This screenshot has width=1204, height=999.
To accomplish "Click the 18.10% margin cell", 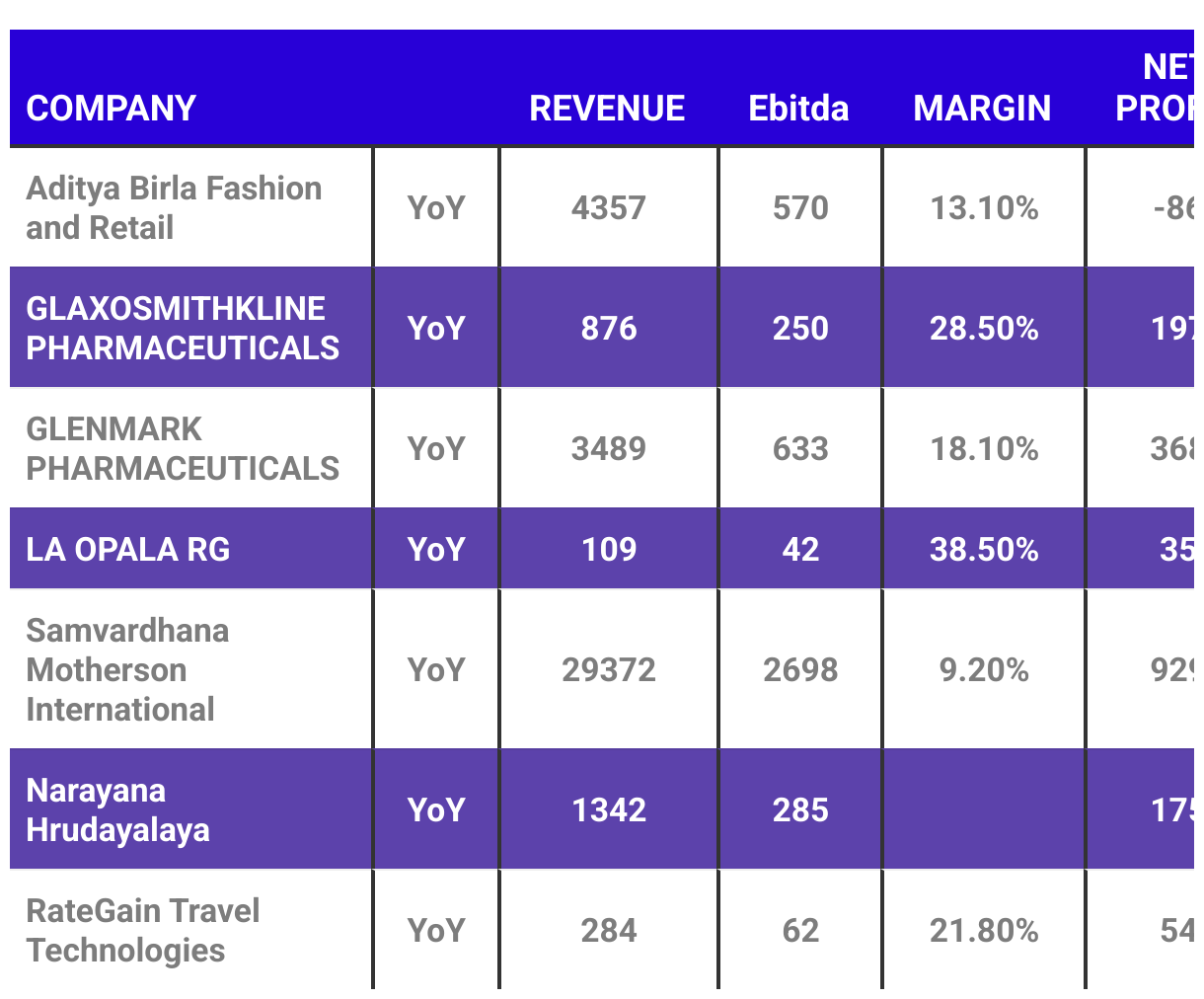I will click(984, 449).
